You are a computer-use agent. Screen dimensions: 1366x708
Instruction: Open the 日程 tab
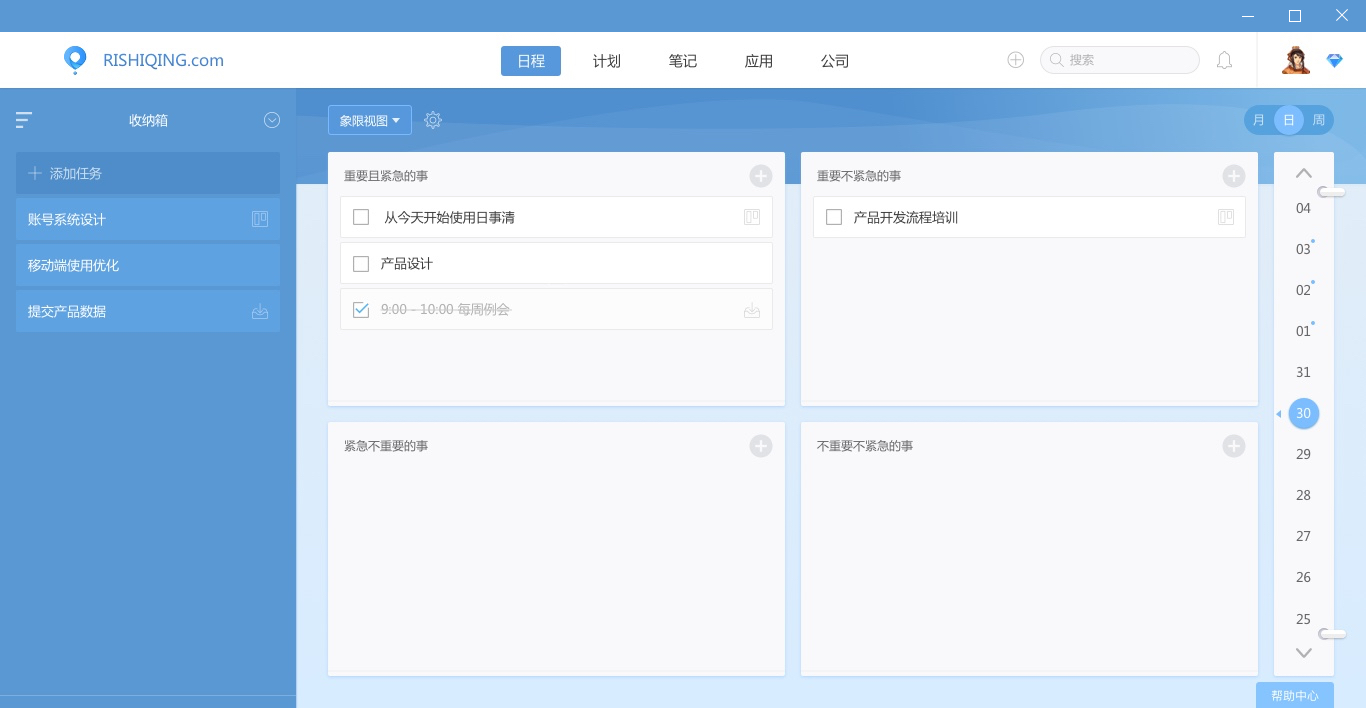coord(531,61)
